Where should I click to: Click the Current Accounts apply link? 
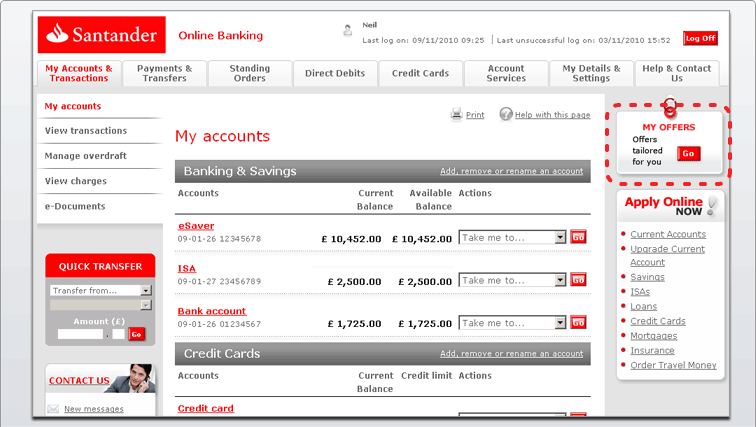668,234
